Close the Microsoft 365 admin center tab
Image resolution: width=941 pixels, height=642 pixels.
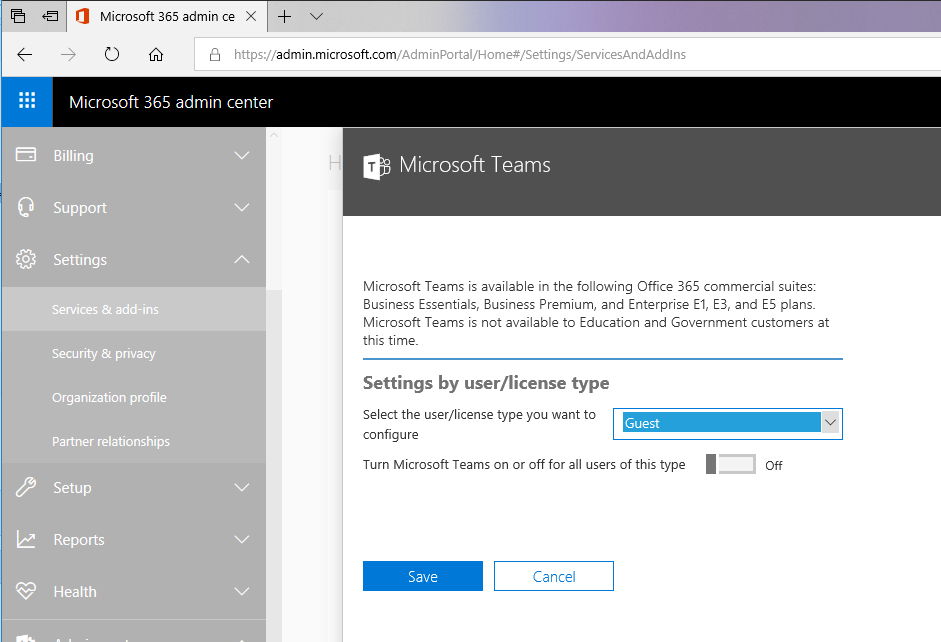(x=251, y=16)
